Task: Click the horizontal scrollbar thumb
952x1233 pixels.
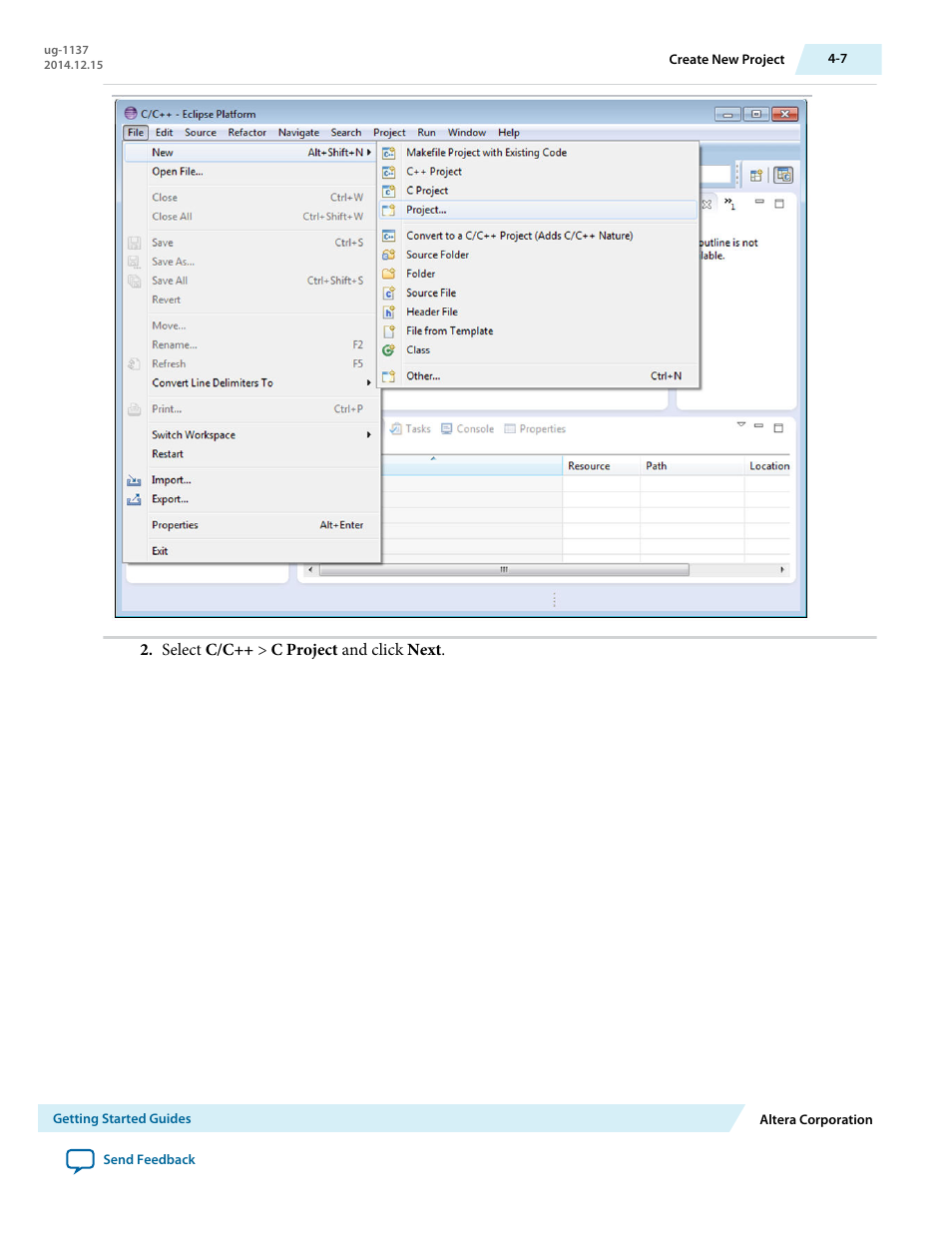Action: click(504, 570)
